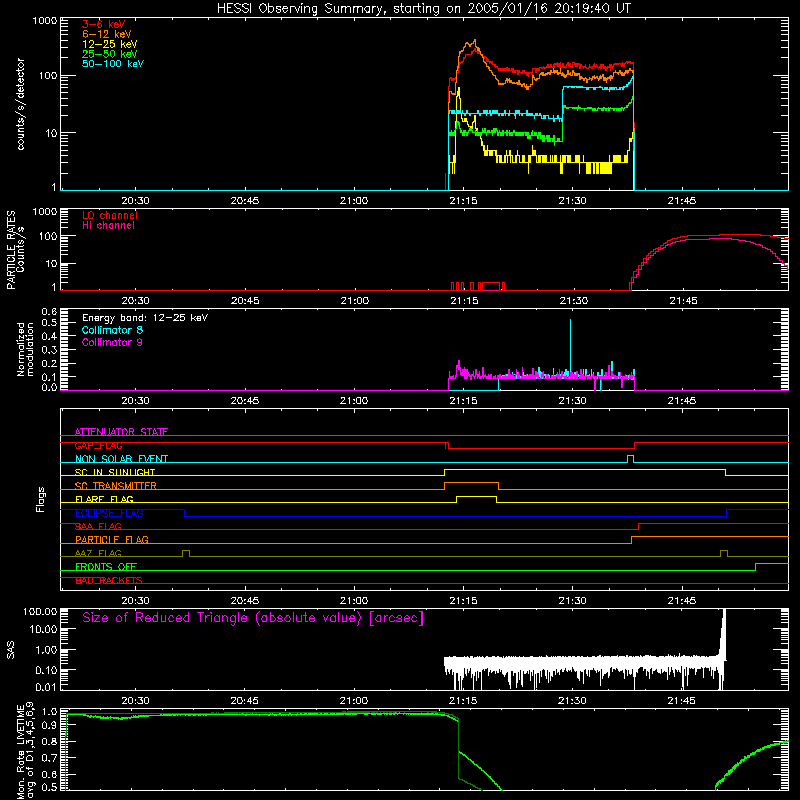The width and height of the screenshot is (800, 800).
Task: Click the 0.6 tick label in modulation panel
Action: pos(49,311)
